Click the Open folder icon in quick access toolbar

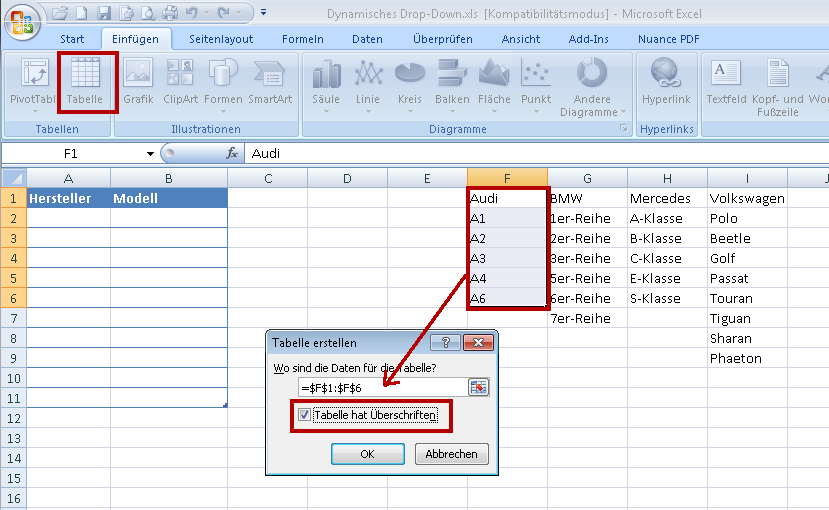pyautogui.click(x=60, y=13)
